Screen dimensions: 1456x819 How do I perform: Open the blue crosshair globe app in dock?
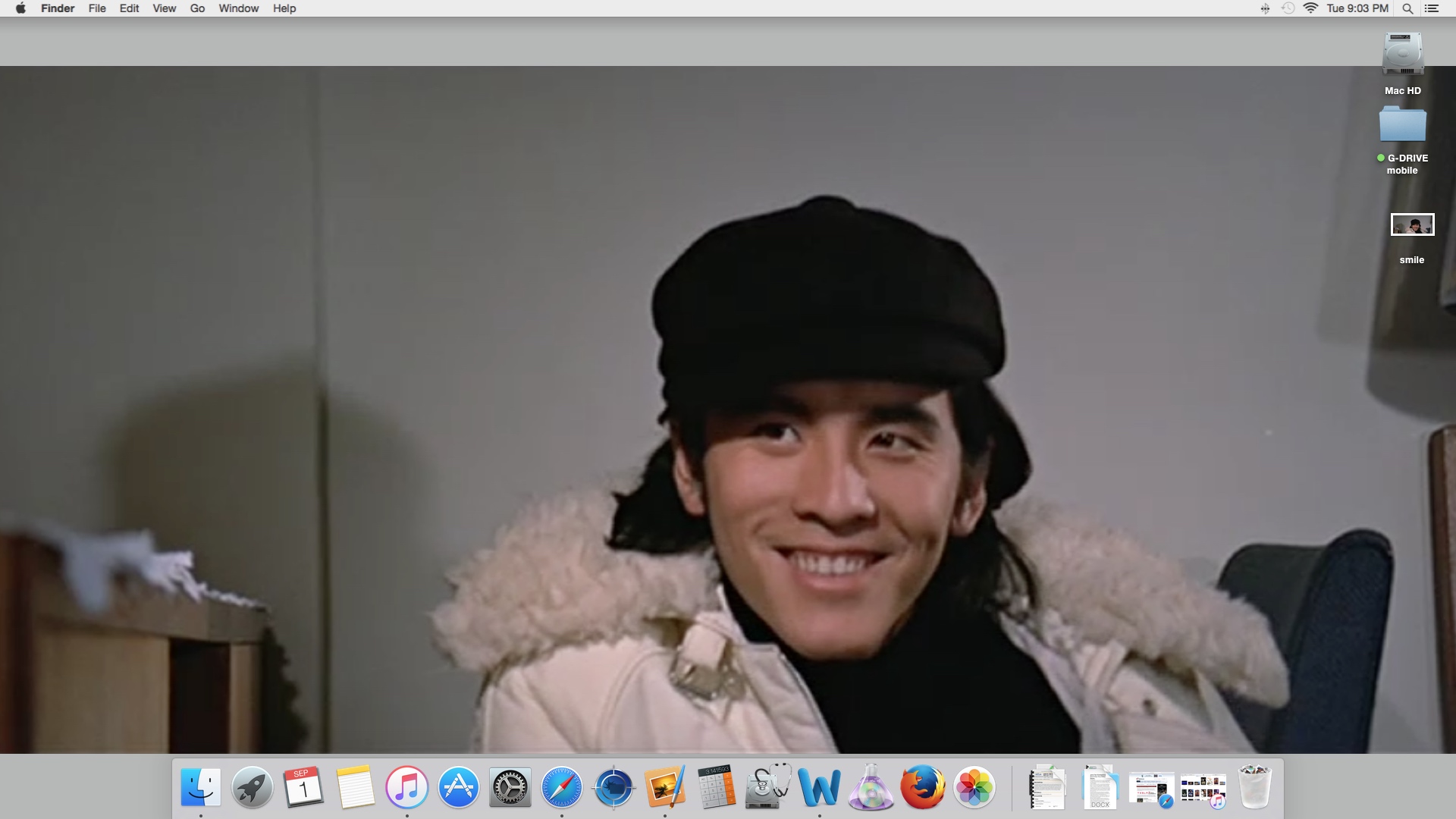tap(613, 787)
